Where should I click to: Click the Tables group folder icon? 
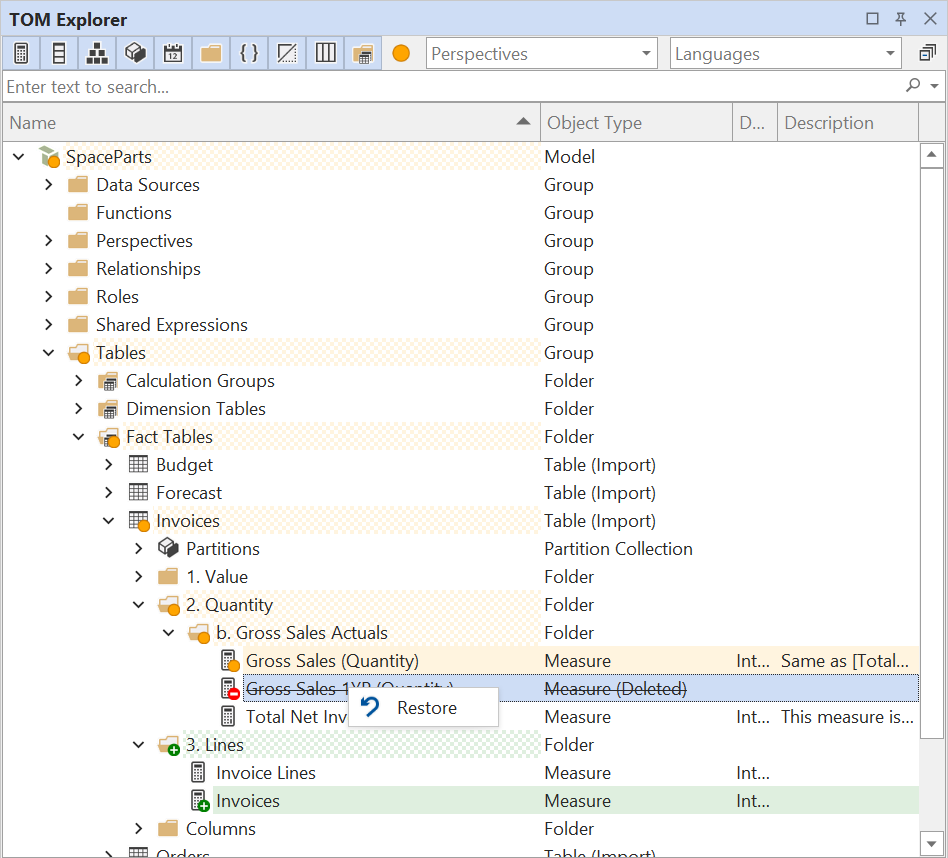tap(79, 353)
